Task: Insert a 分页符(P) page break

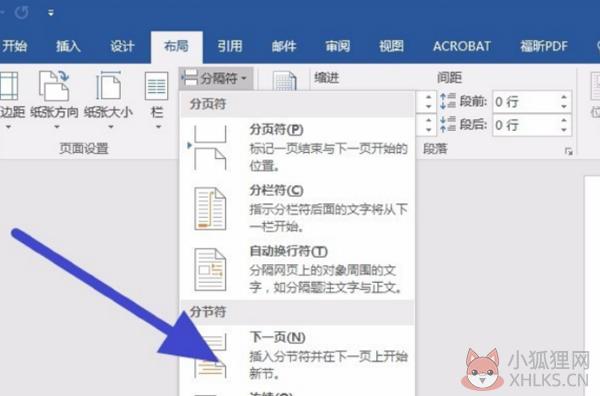Action: coord(298,147)
